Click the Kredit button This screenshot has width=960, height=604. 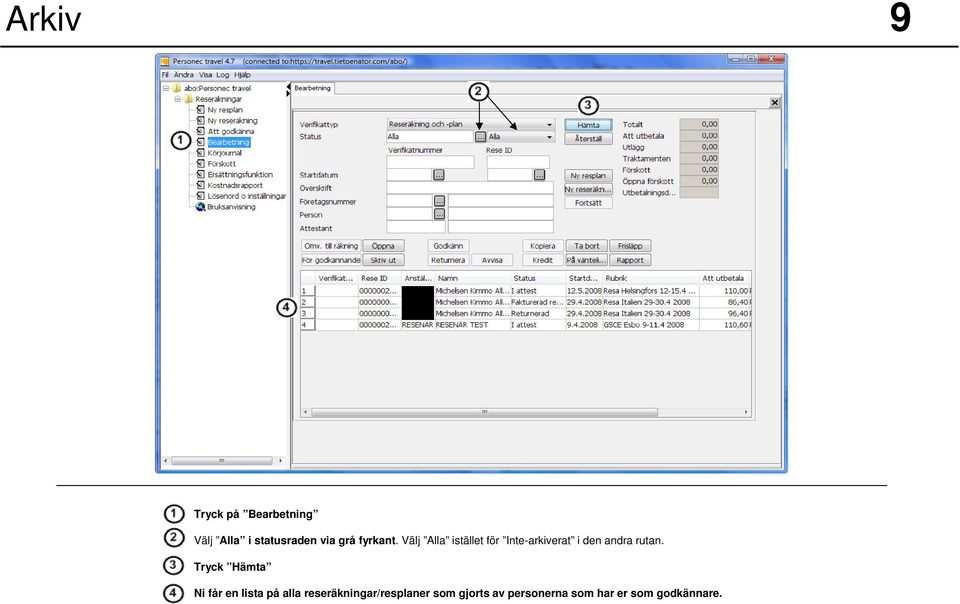click(542, 260)
